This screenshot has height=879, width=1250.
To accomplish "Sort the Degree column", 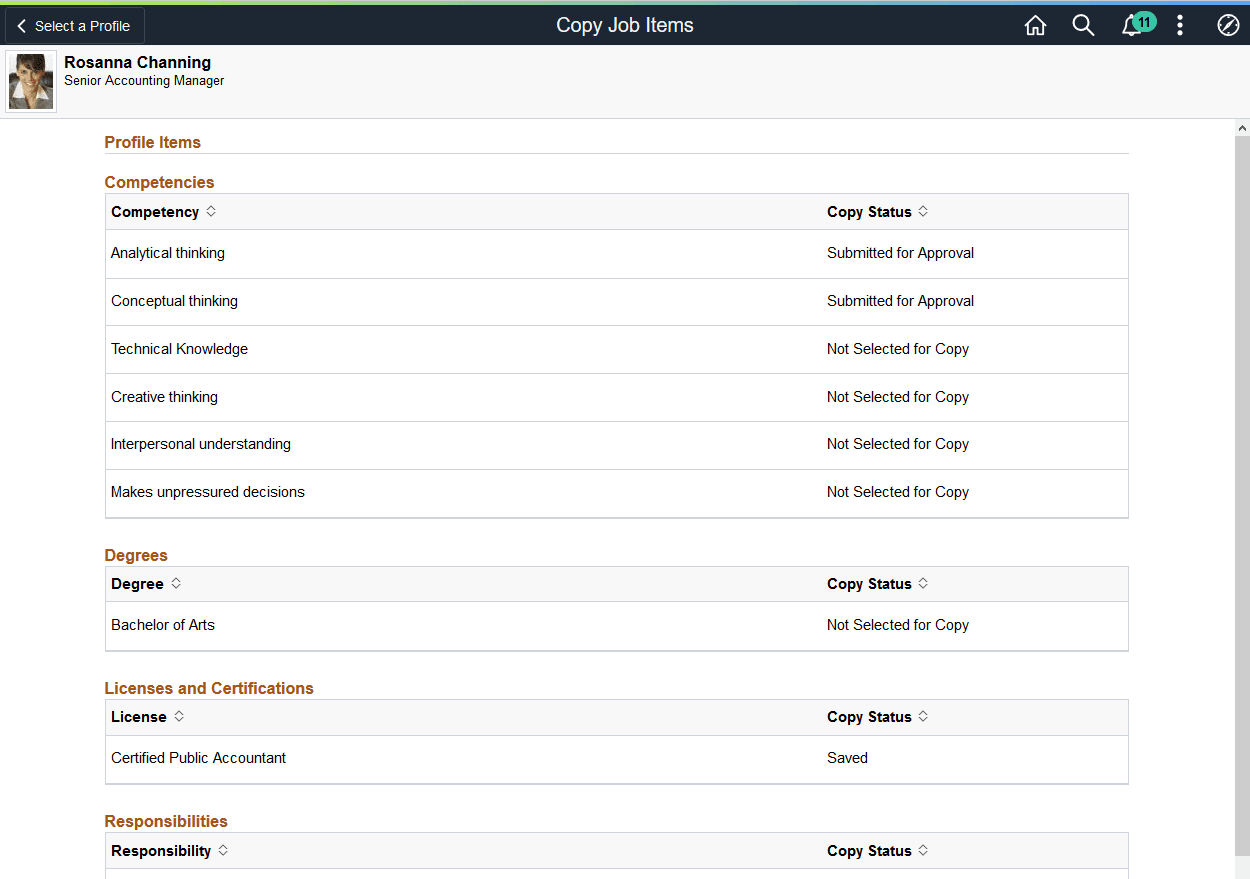I will pos(146,583).
